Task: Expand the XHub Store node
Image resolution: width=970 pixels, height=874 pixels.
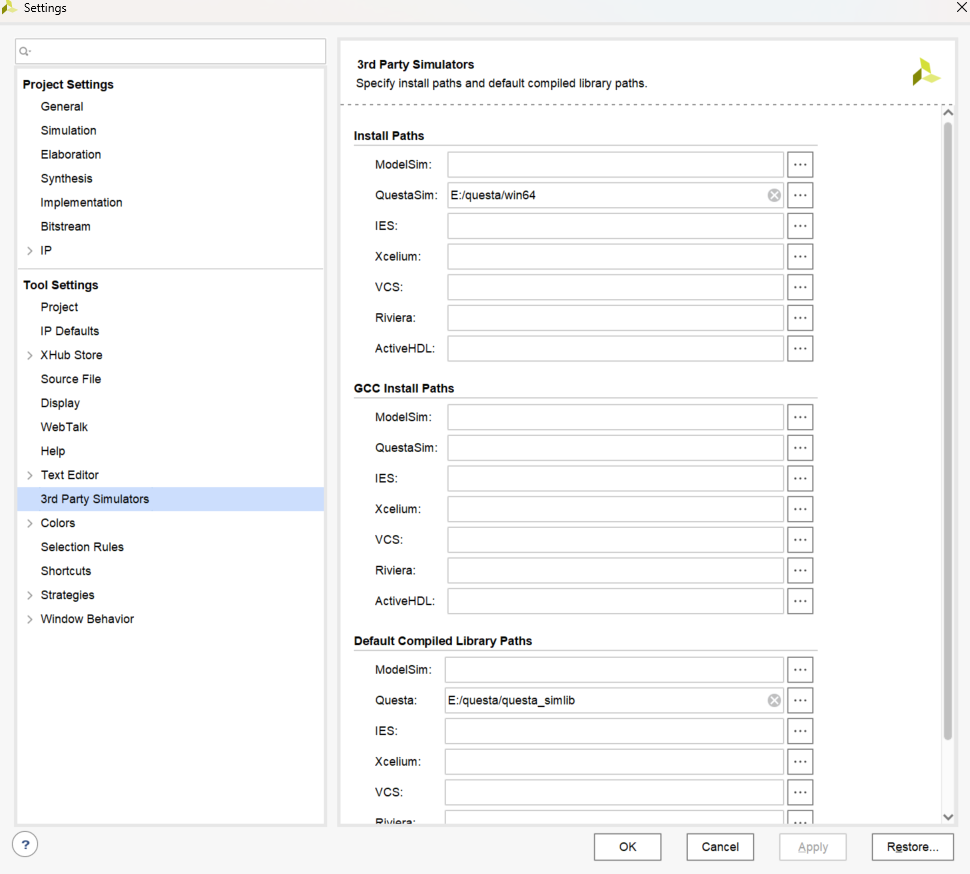Action: 30,355
